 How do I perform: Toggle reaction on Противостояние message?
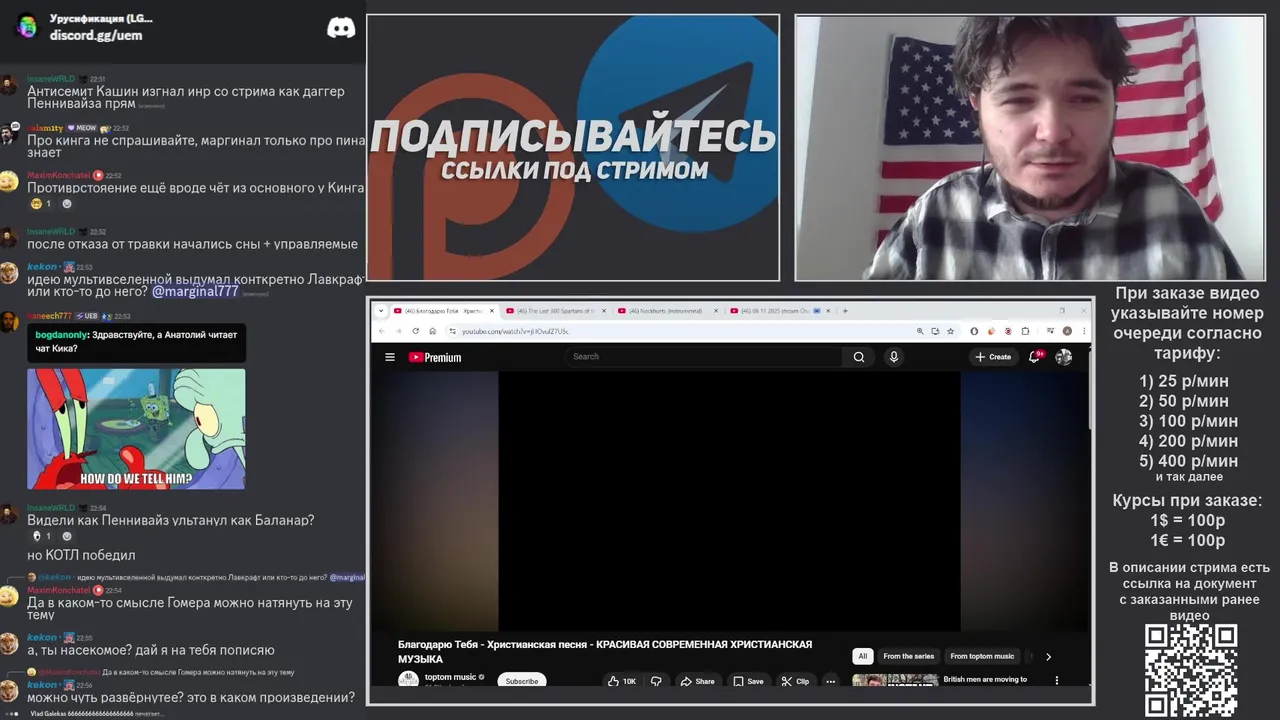[40, 204]
